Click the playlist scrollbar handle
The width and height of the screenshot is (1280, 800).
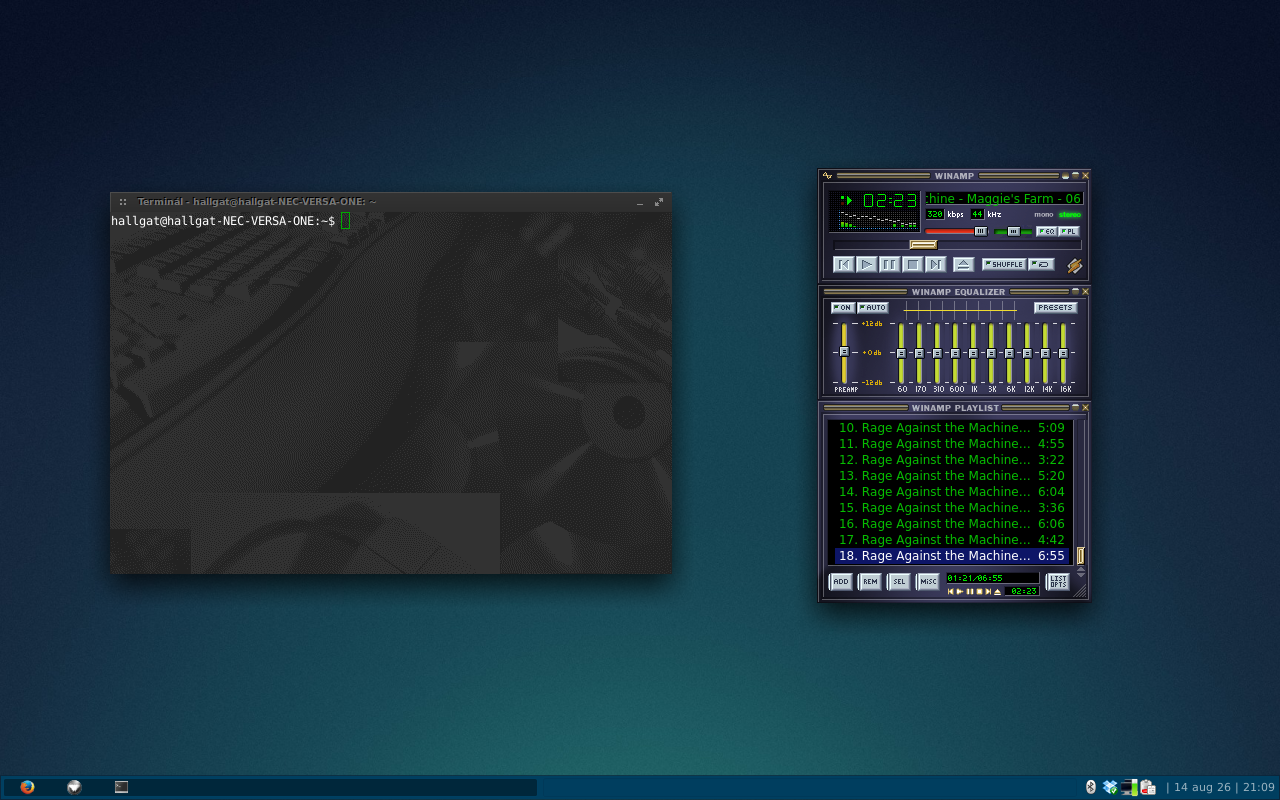point(1080,555)
